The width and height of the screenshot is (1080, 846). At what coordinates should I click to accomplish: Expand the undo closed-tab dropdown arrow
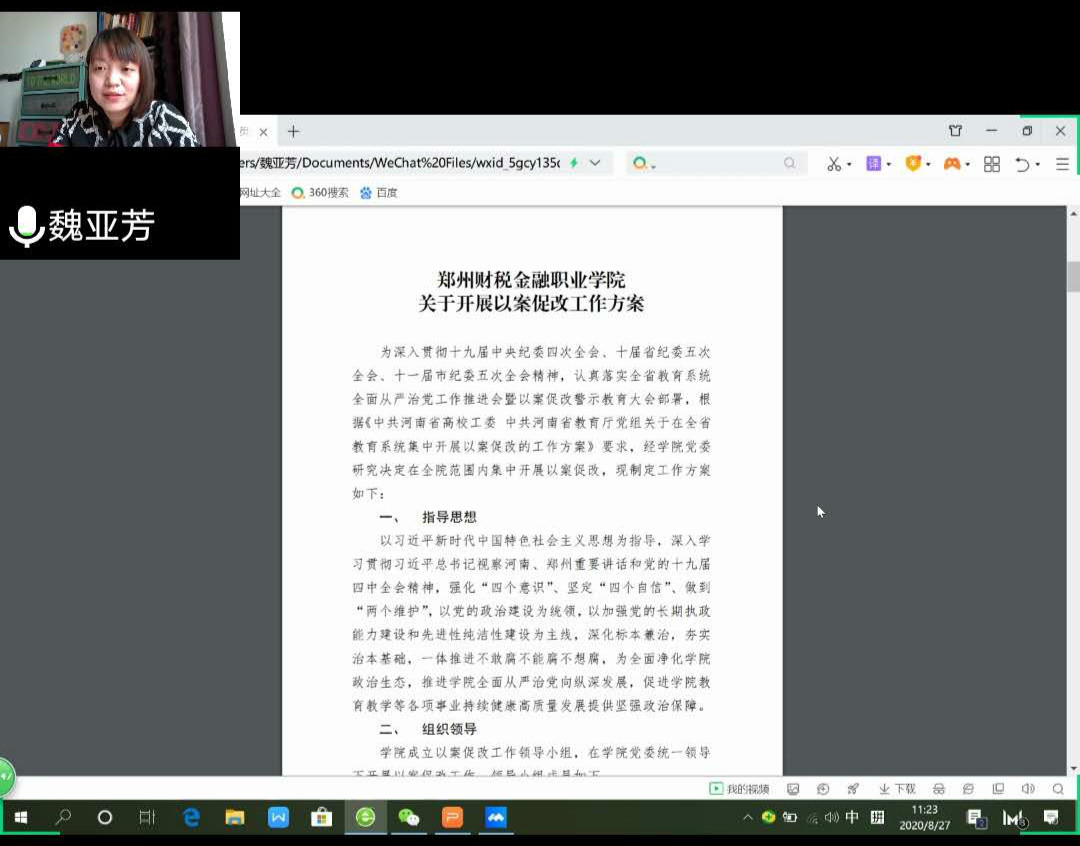click(1038, 165)
